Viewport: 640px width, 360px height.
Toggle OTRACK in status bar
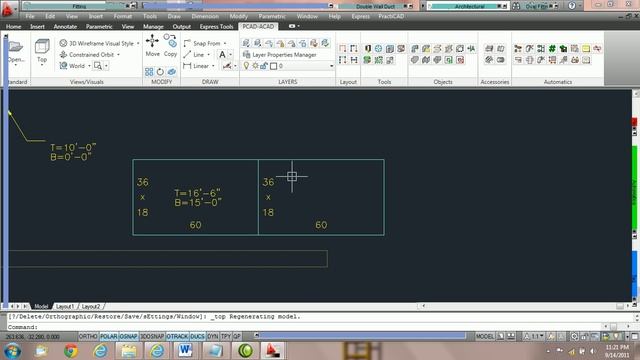pos(177,336)
